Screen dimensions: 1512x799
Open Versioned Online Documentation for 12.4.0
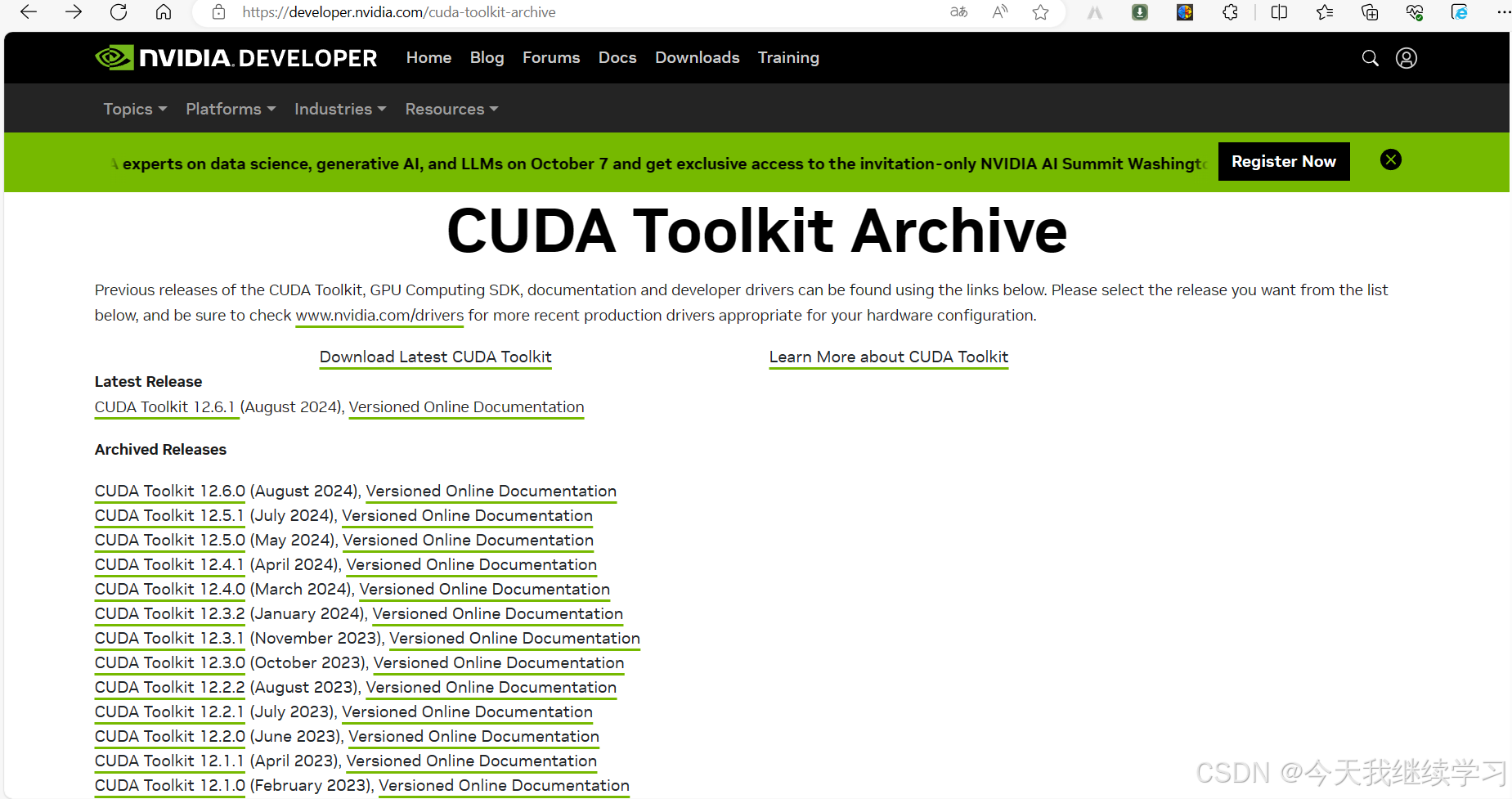pos(485,590)
